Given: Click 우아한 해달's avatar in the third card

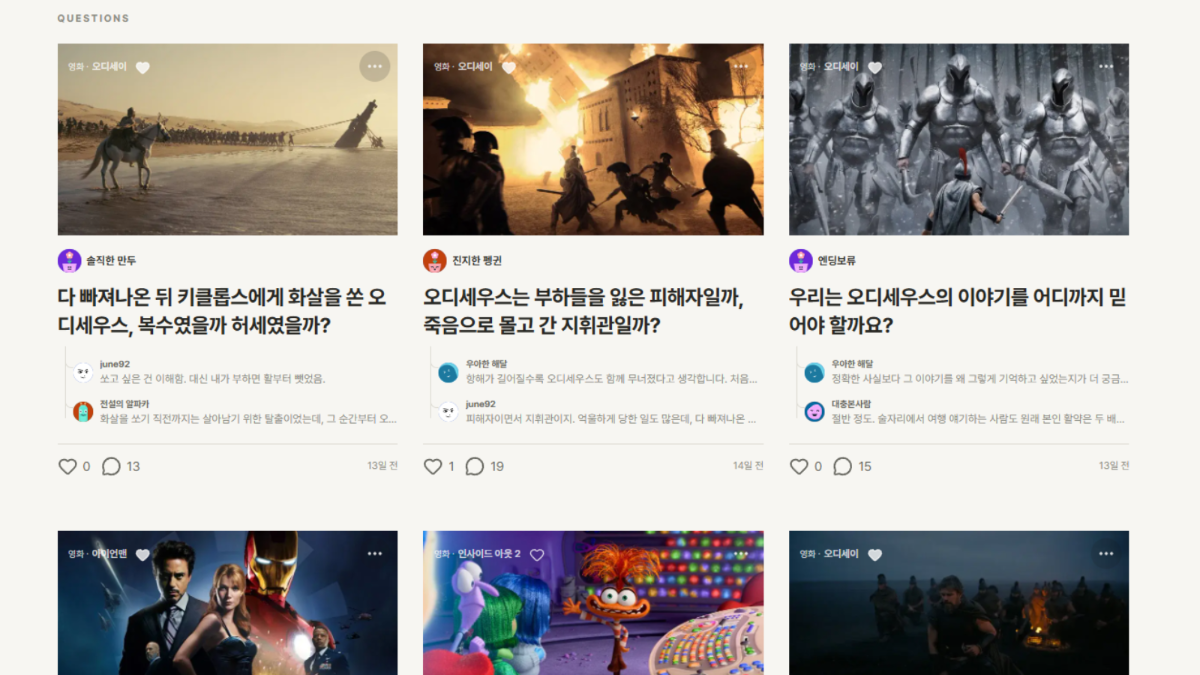Looking at the screenshot, I should (x=815, y=372).
